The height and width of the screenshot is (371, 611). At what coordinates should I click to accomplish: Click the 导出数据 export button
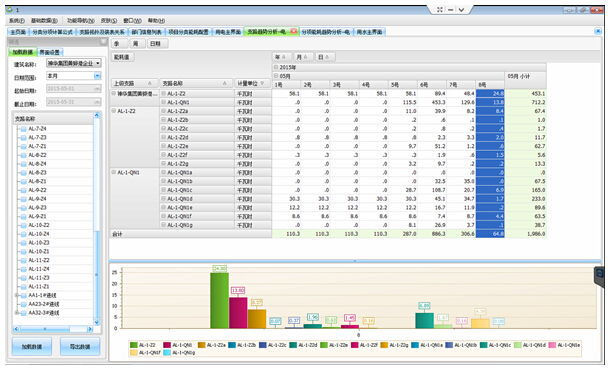(x=80, y=346)
